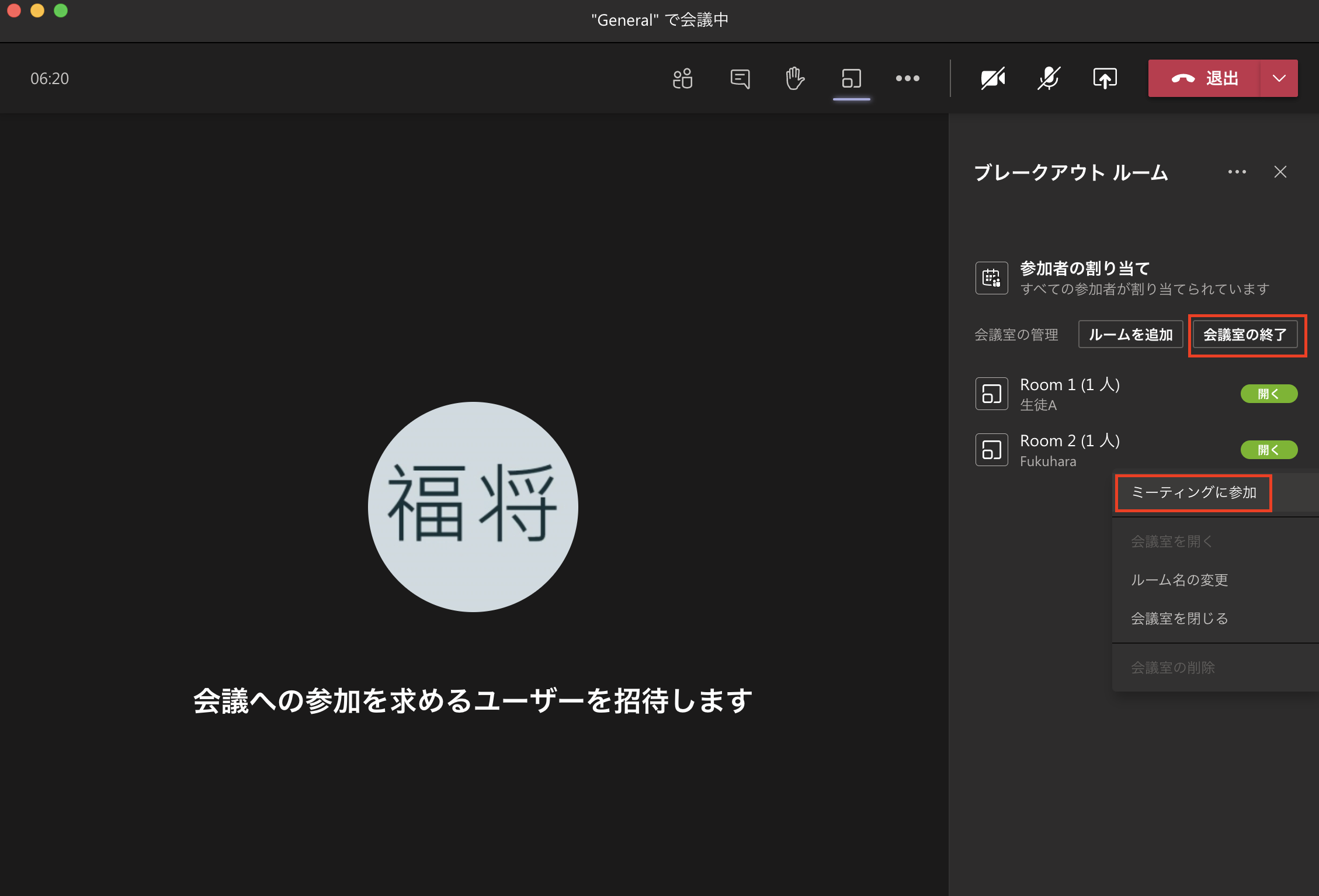Click the 参加者の割り当て assignment icon

coord(991,277)
